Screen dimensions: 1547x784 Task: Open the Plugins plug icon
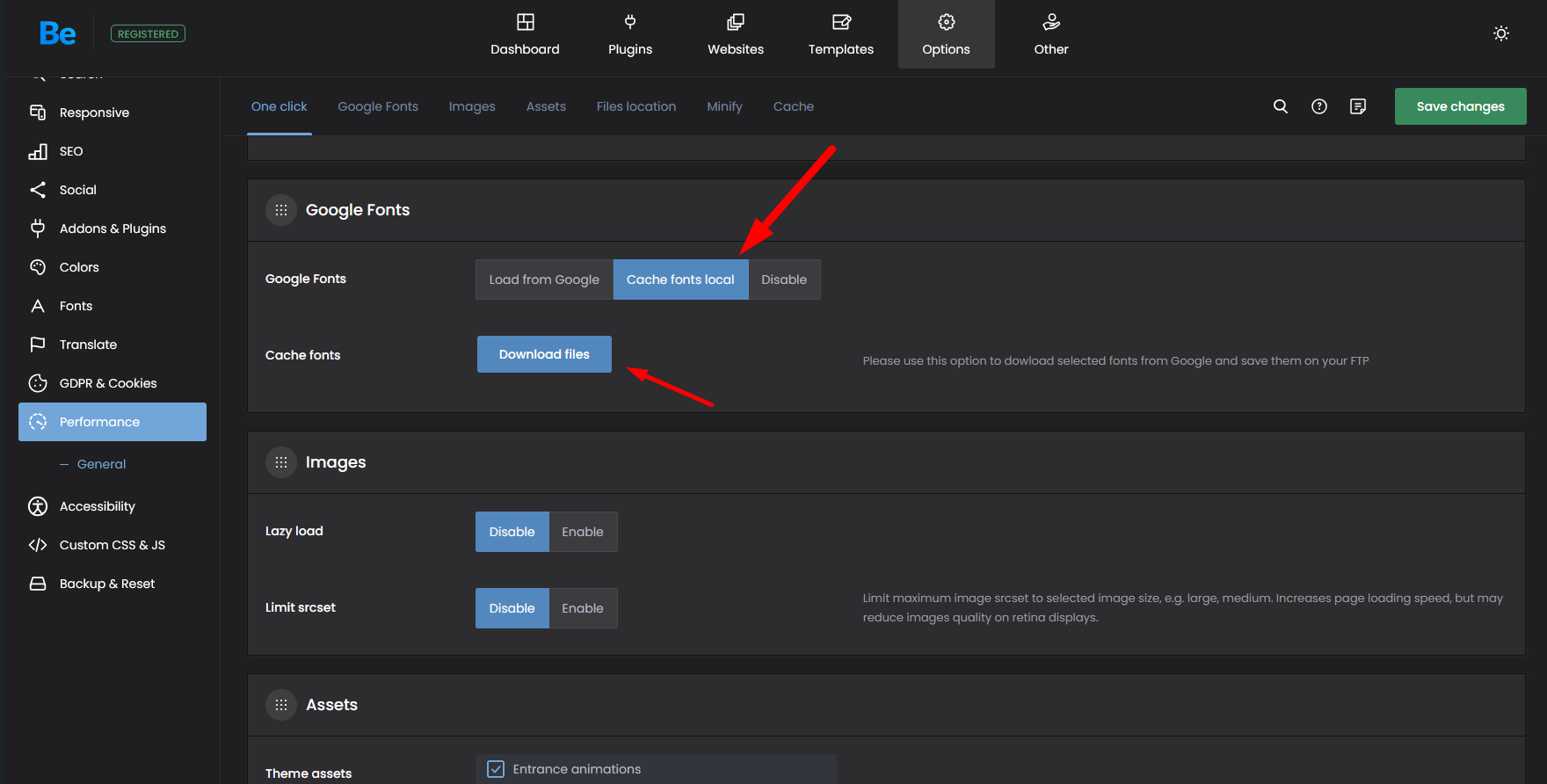point(630,22)
